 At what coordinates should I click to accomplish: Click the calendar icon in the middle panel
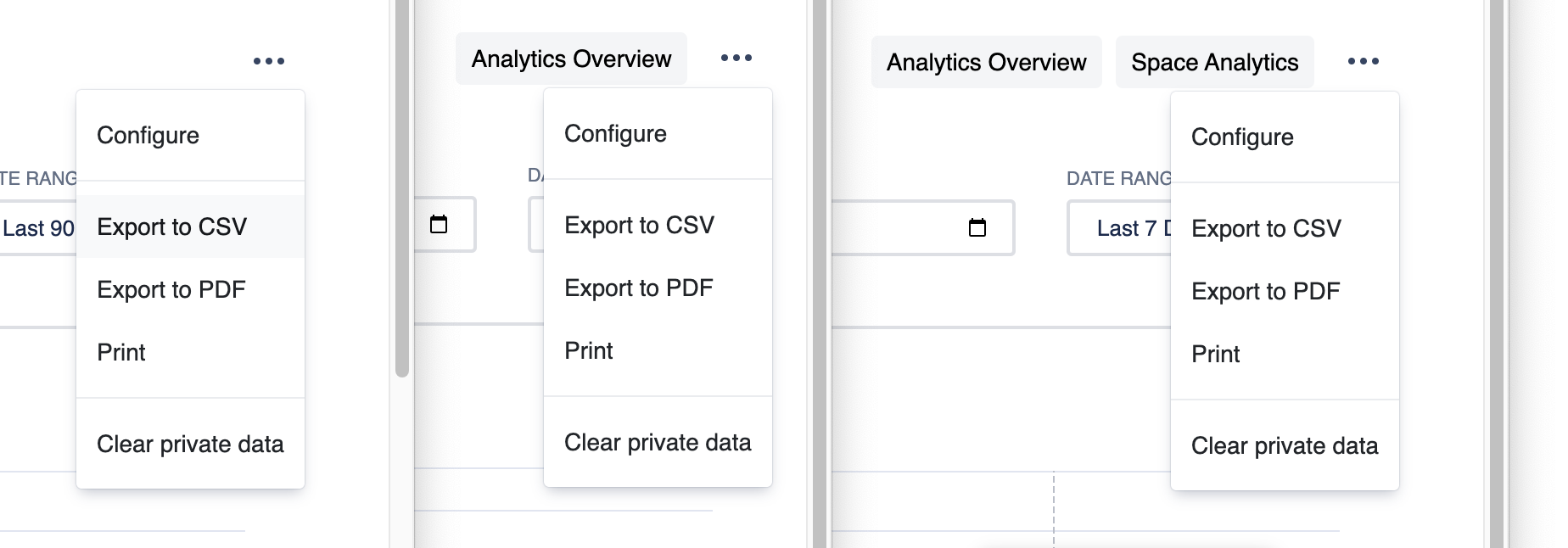(439, 224)
